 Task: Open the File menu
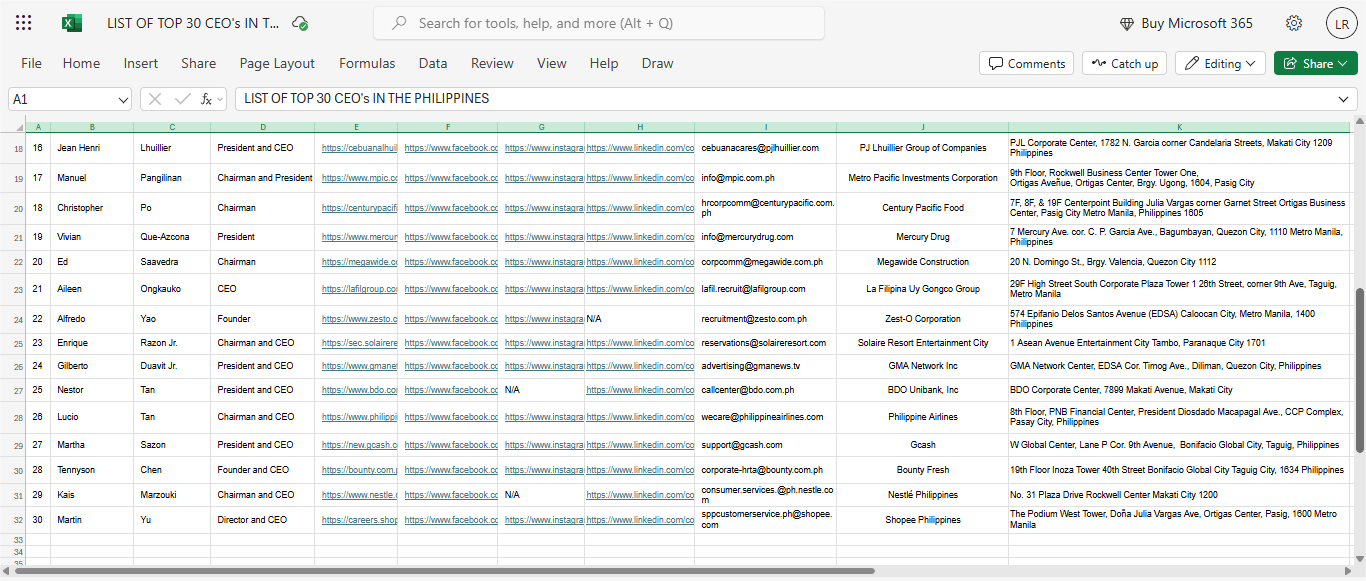31,63
